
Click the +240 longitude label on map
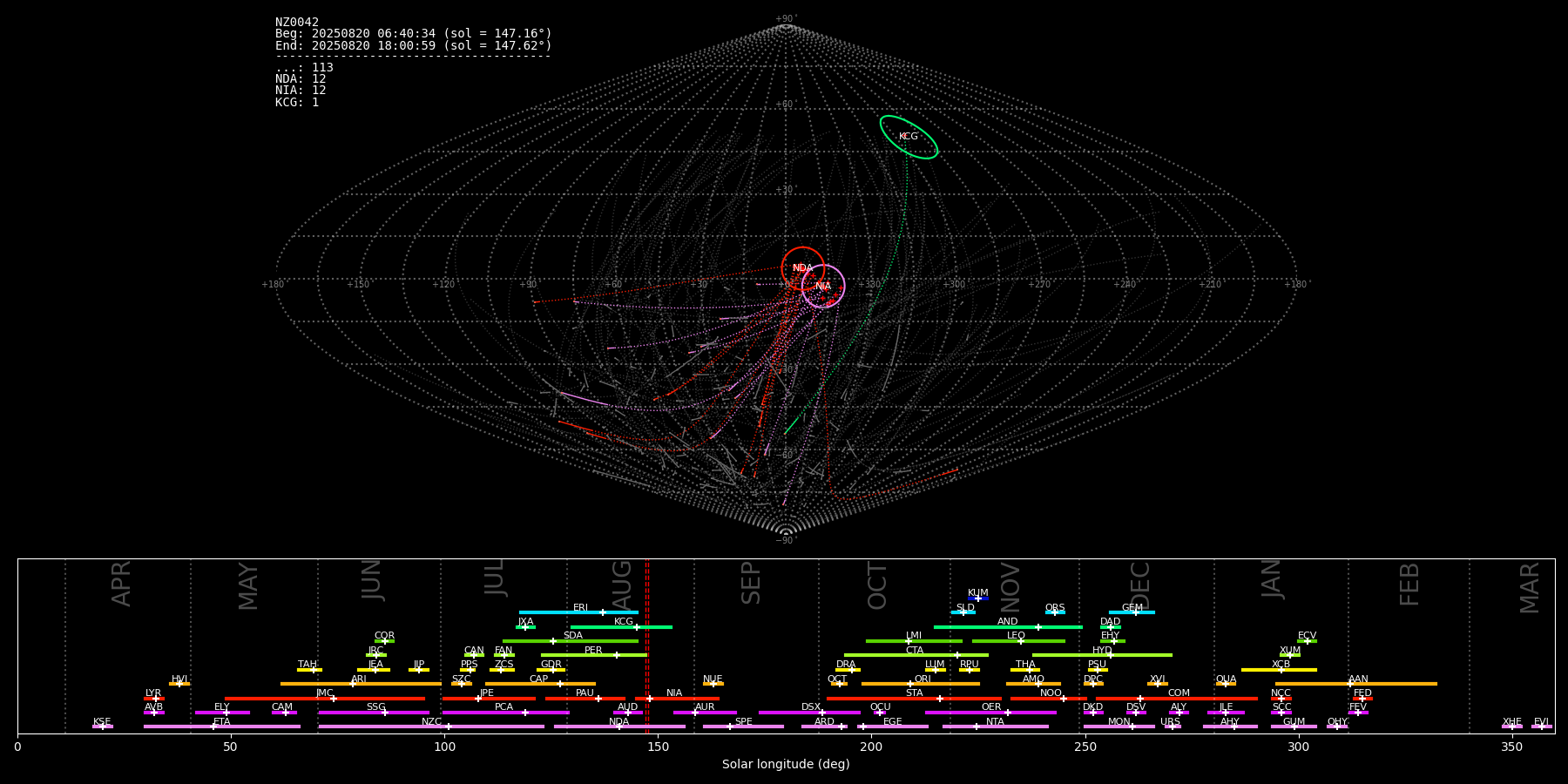click(x=1125, y=285)
